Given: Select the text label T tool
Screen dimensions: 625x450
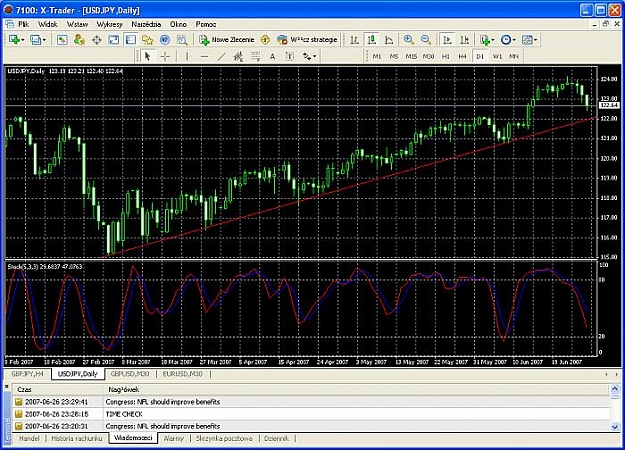Looking at the screenshot, I should (290, 57).
